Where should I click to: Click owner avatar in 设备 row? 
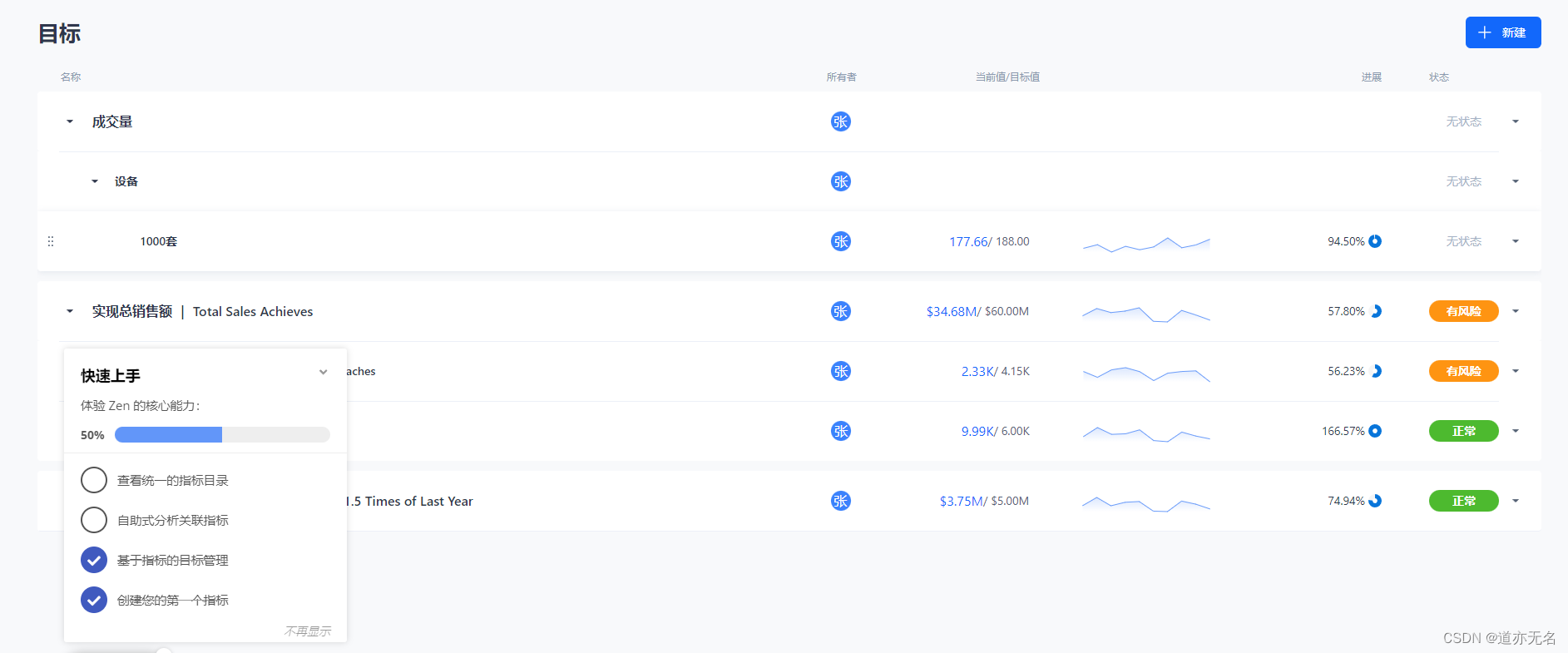click(841, 181)
